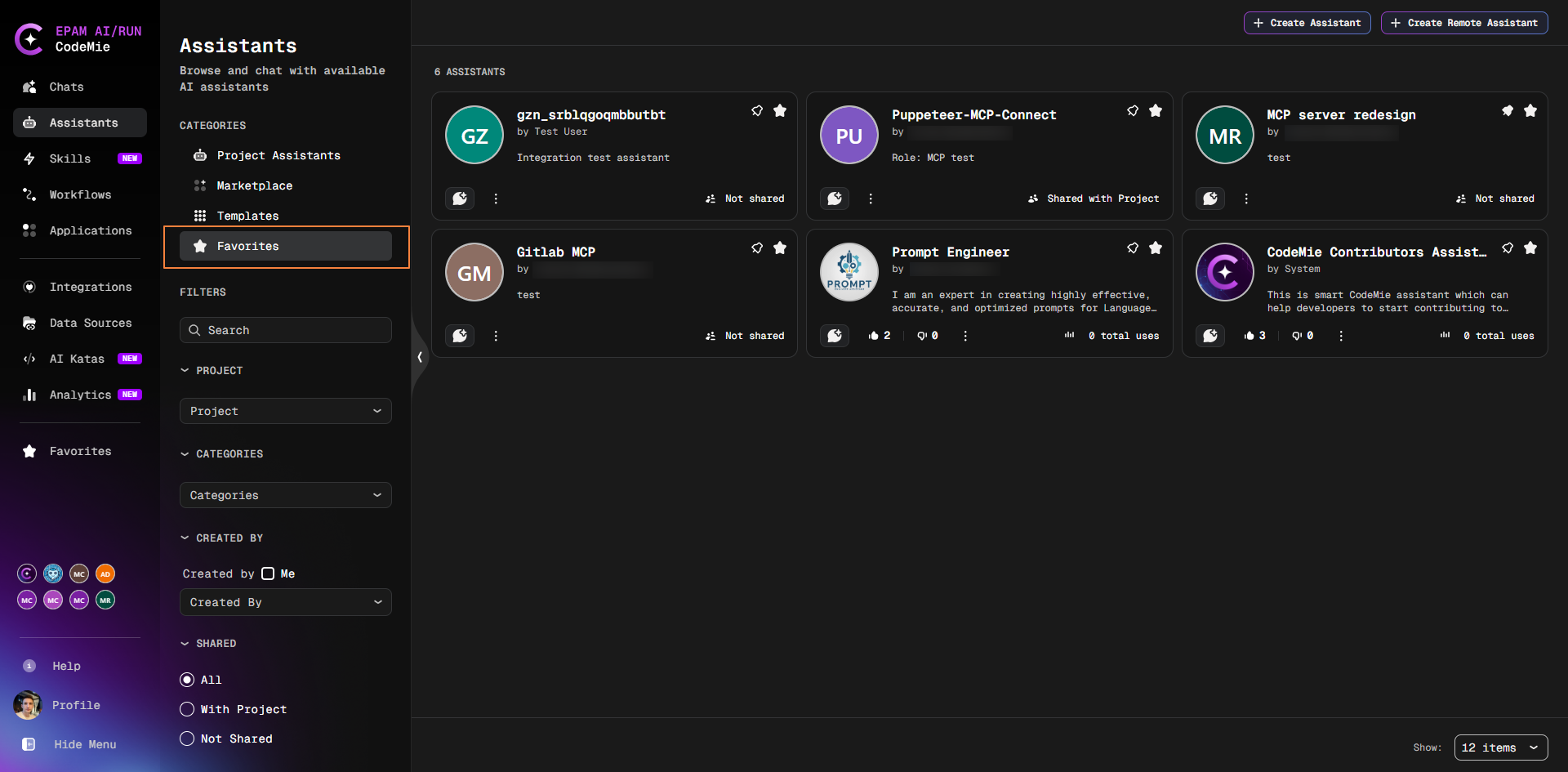The image size is (1568, 772).
Task: Pin the Puppeteer-MCP-Connect assistant
Action: click(x=1133, y=110)
